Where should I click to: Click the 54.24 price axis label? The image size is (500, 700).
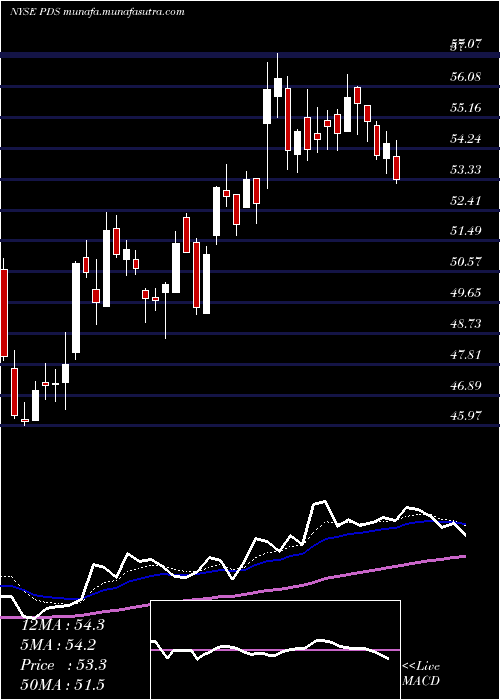tap(465, 139)
